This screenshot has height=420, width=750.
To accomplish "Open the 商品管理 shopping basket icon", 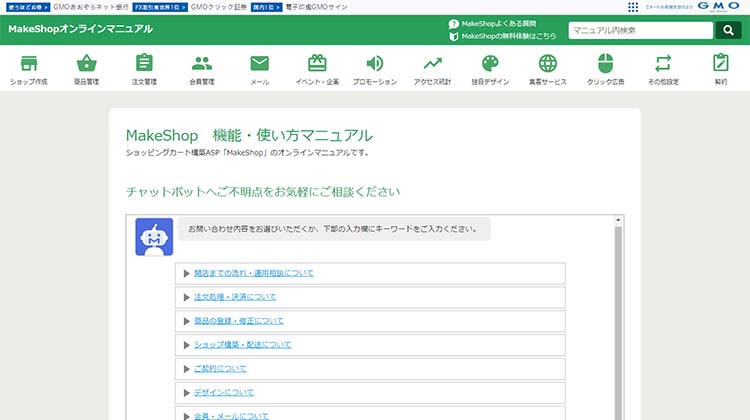I will click(87, 63).
